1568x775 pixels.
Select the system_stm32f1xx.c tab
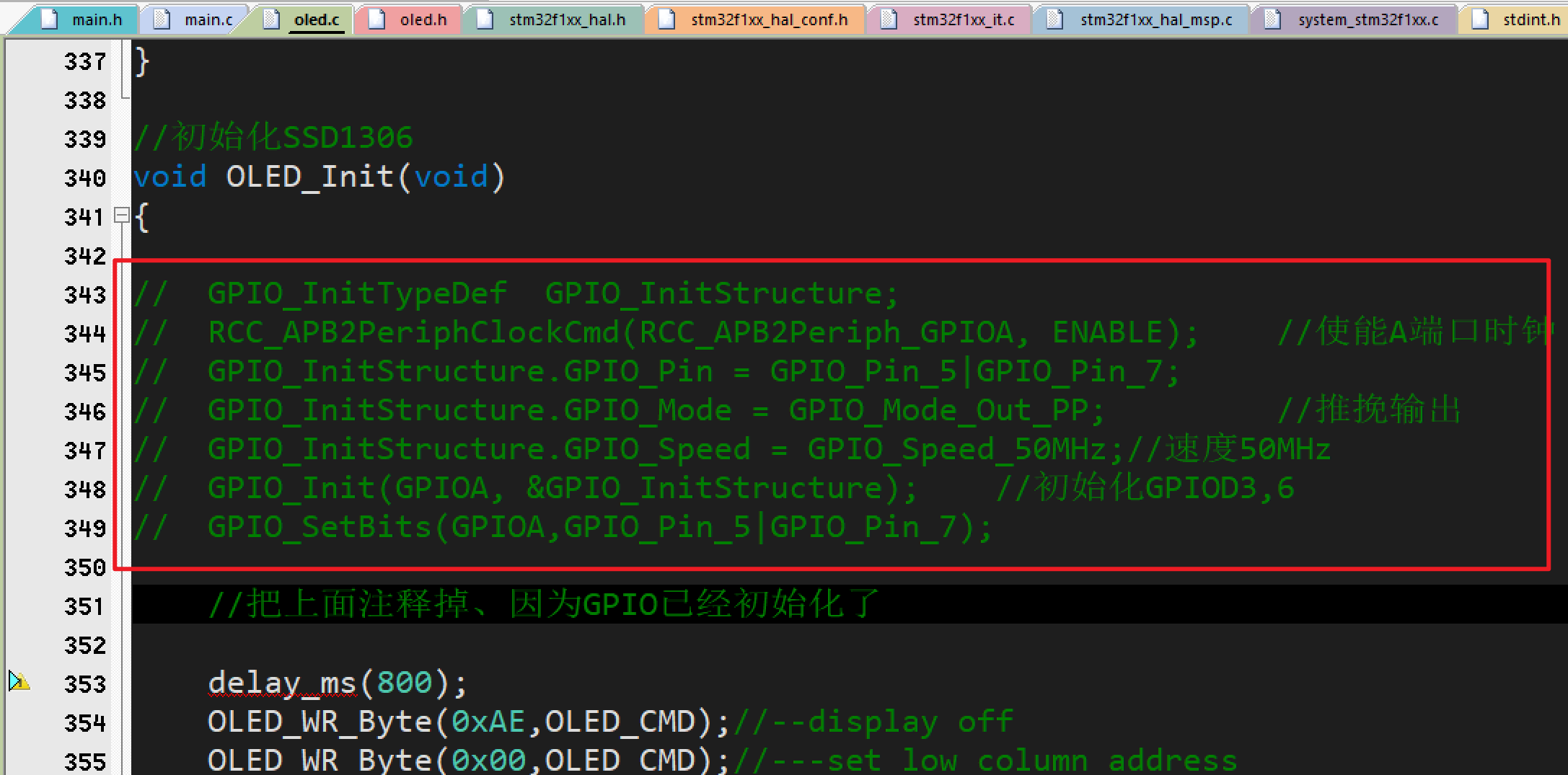[1353, 19]
